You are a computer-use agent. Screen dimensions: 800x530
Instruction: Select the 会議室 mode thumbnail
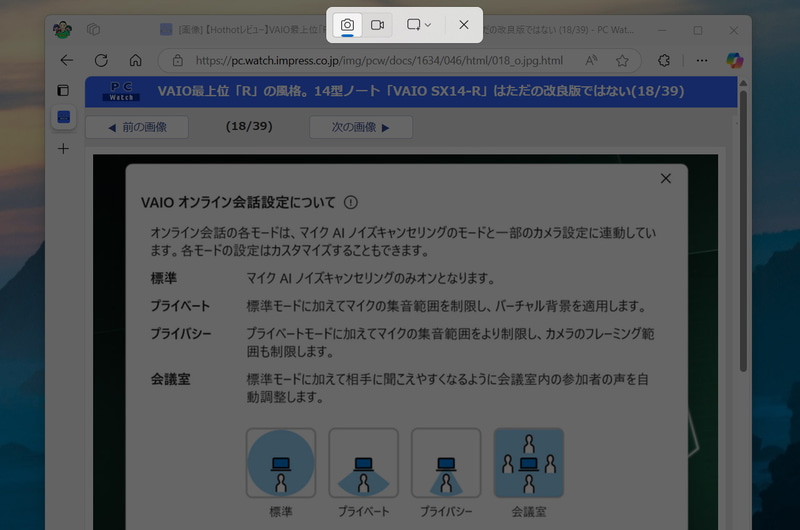click(x=529, y=463)
